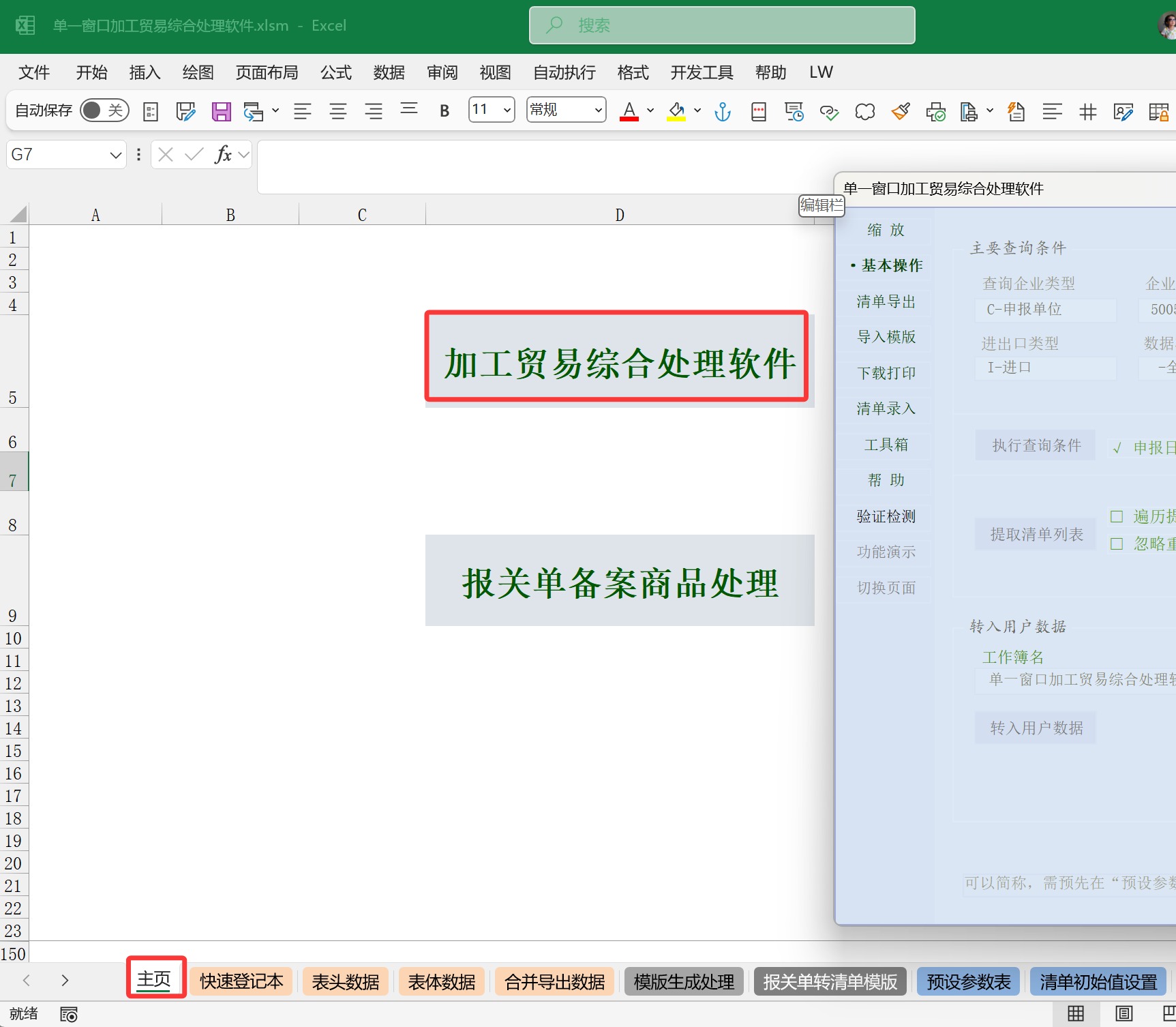Toggle Bold formatting
The image size is (1176, 1027).
tap(444, 111)
